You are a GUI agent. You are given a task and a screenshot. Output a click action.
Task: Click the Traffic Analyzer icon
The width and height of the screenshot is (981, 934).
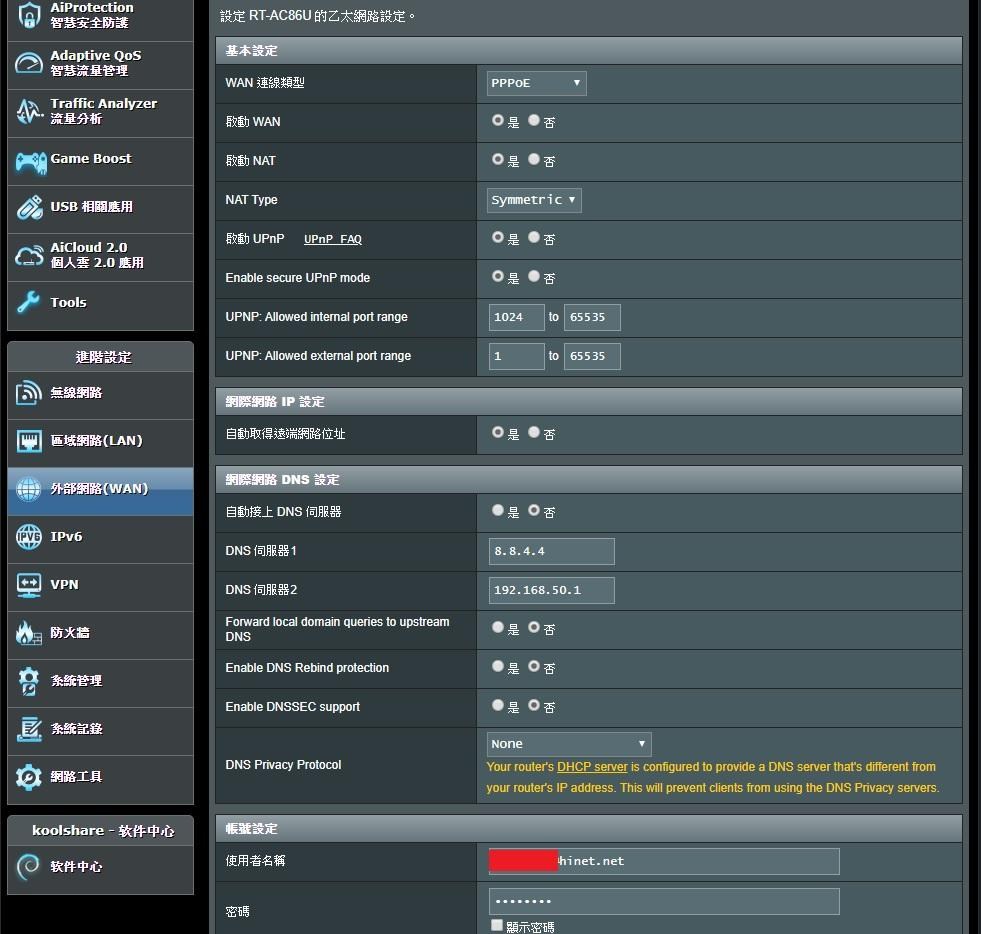click(x=28, y=111)
